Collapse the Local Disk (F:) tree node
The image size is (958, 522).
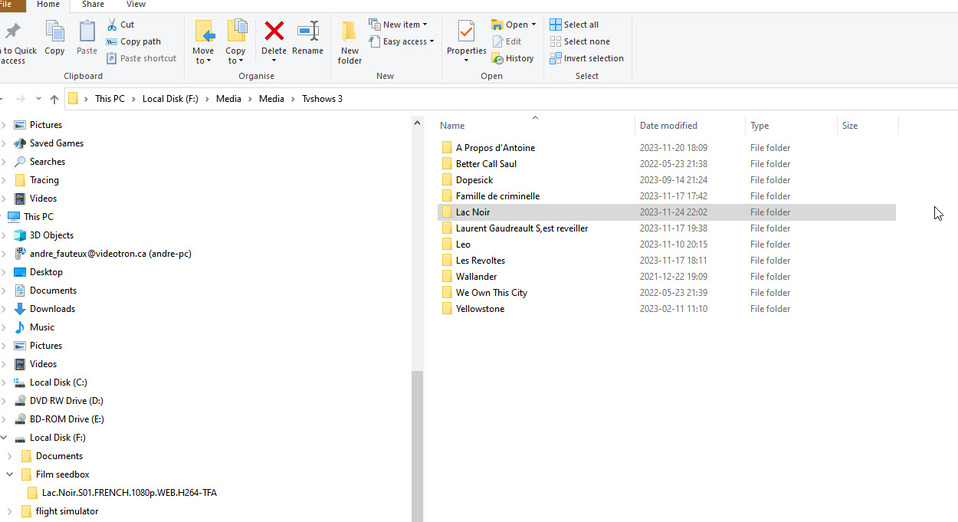(x=4, y=438)
